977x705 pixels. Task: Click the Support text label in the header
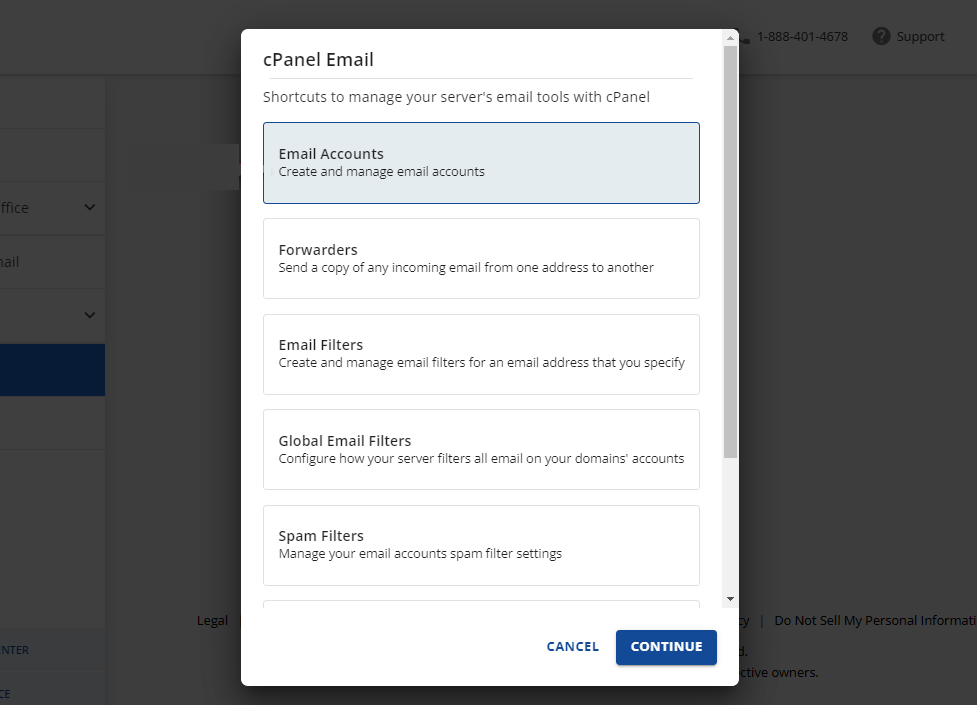point(921,36)
